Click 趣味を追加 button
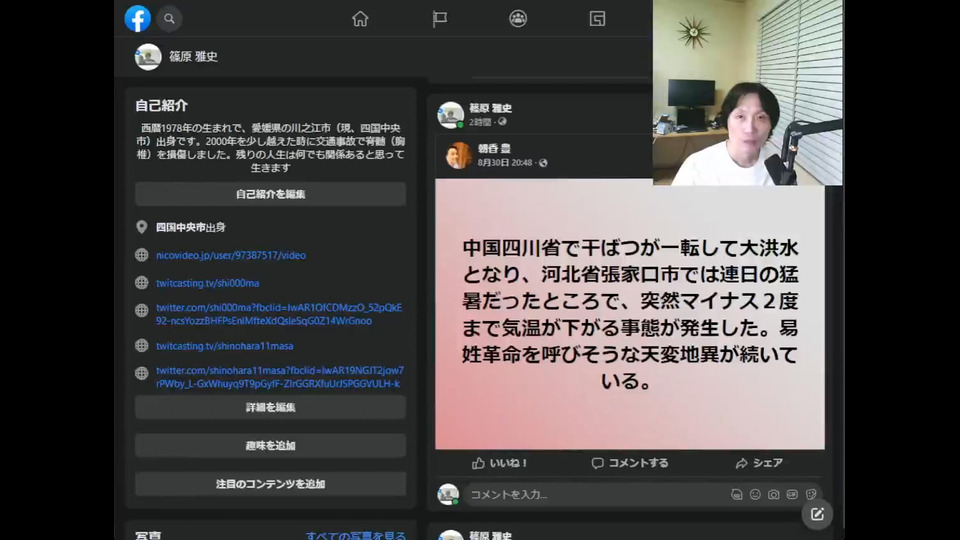The image size is (960, 540). click(270, 446)
